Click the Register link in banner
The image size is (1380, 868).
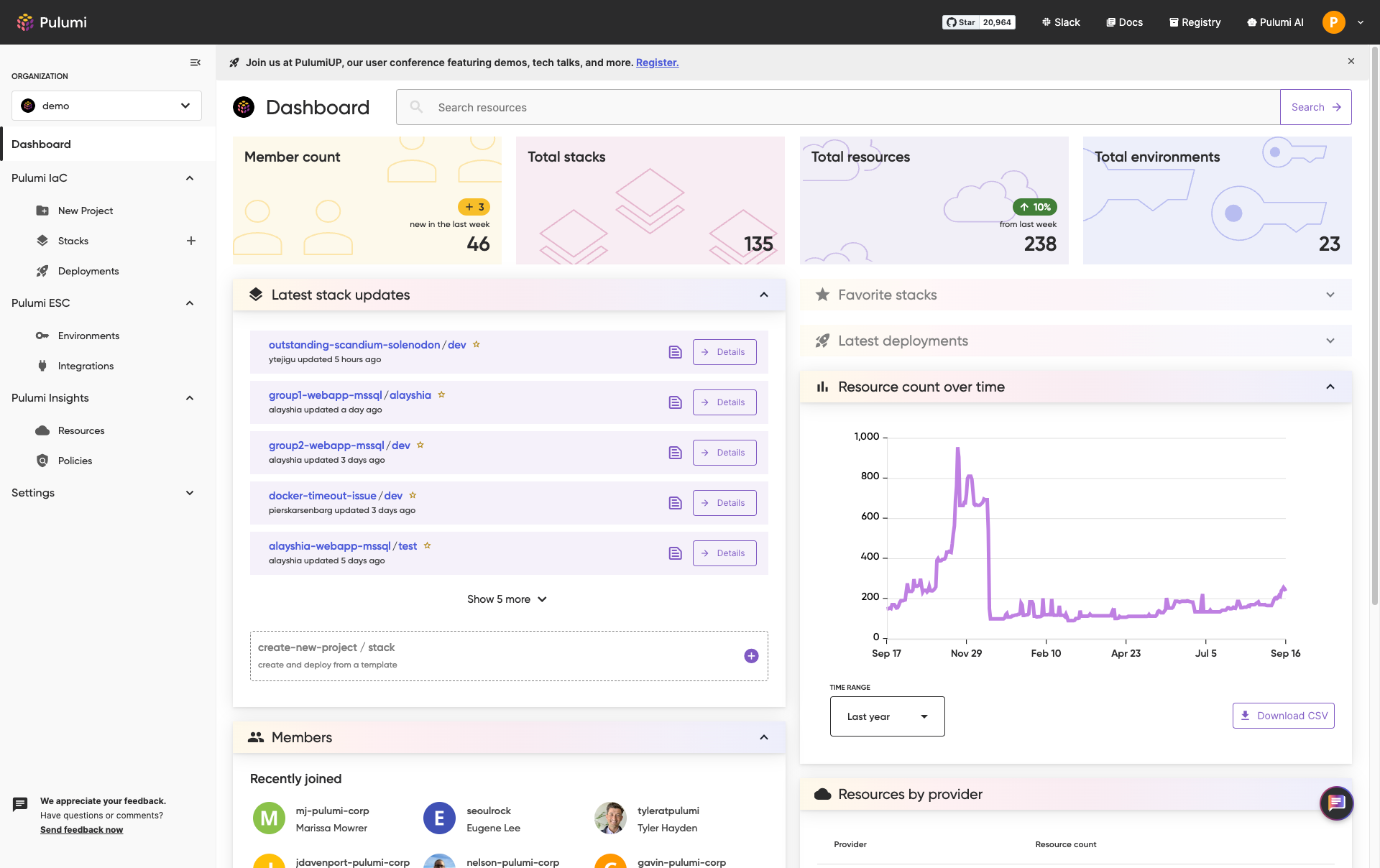coord(657,63)
